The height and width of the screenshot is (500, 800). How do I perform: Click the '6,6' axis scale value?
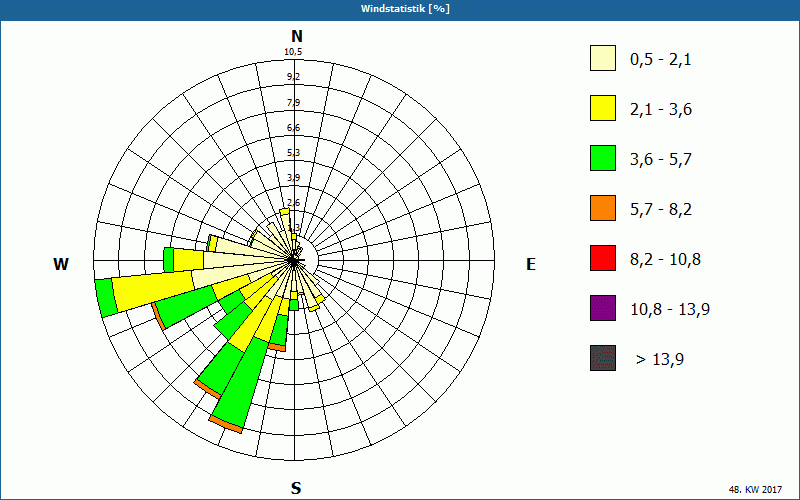click(293, 128)
